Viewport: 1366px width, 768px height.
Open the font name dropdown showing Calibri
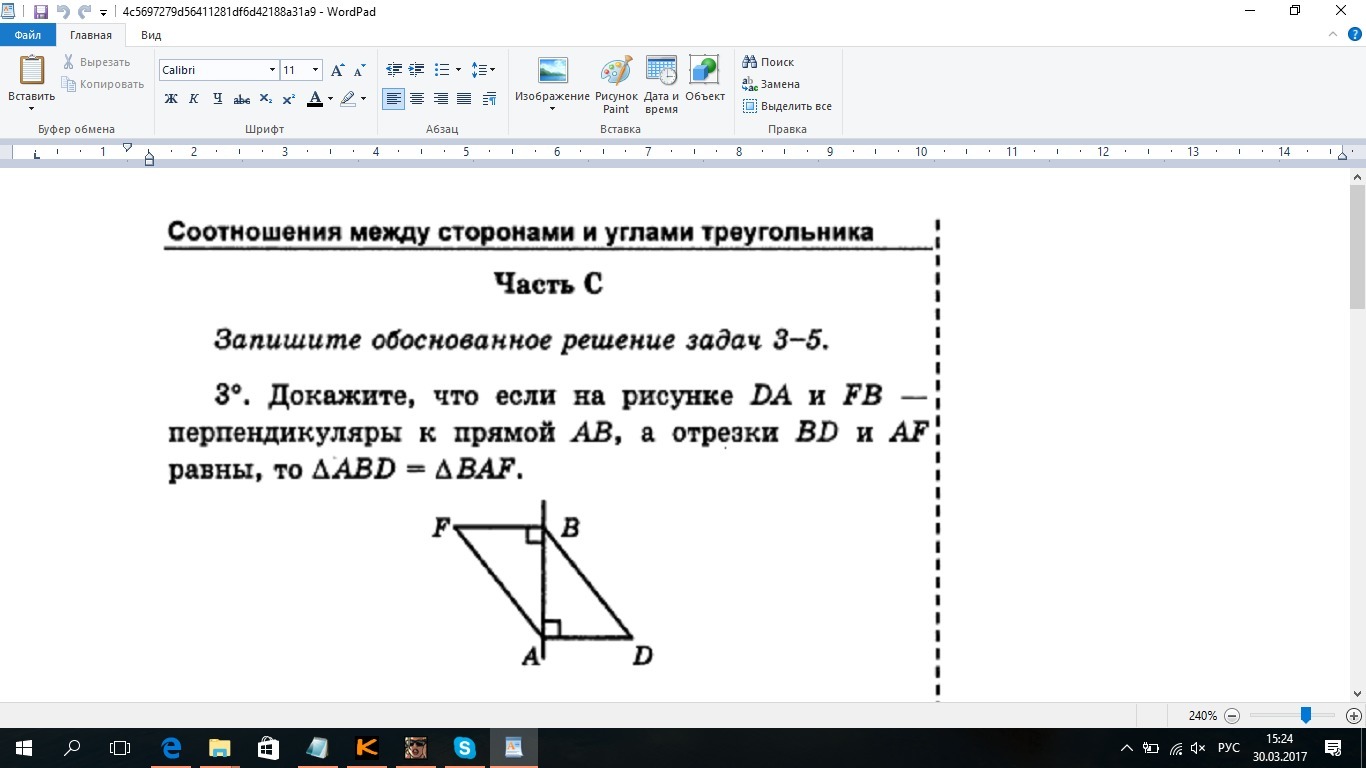point(270,70)
